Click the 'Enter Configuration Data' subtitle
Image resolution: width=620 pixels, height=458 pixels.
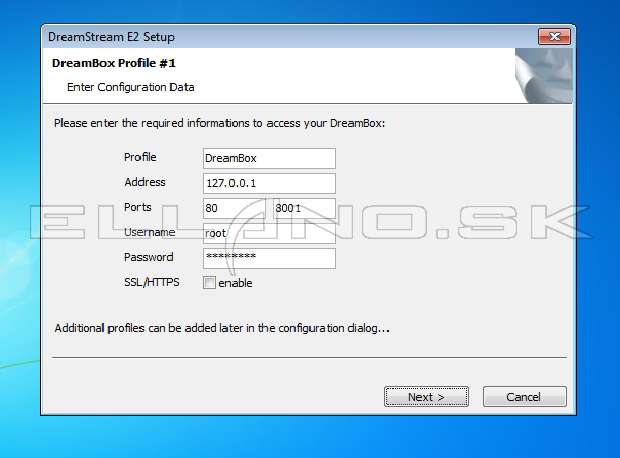pyautogui.click(x=130, y=87)
